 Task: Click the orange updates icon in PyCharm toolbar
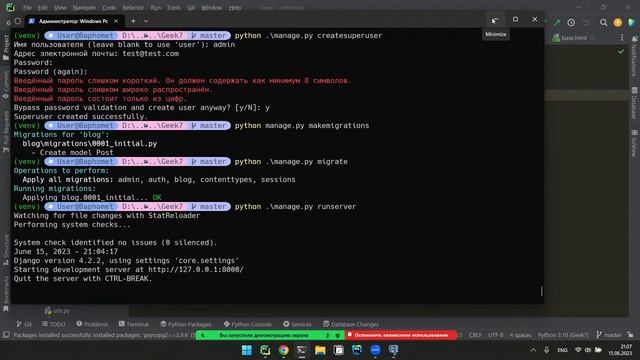coord(618,23)
